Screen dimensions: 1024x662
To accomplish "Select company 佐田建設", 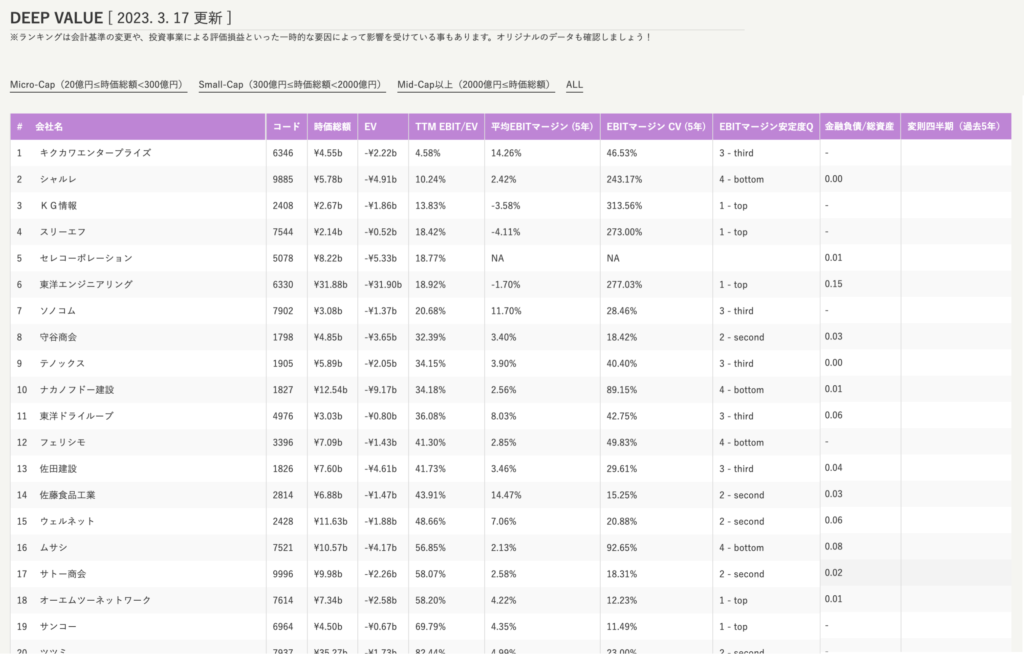I will 58,469.
